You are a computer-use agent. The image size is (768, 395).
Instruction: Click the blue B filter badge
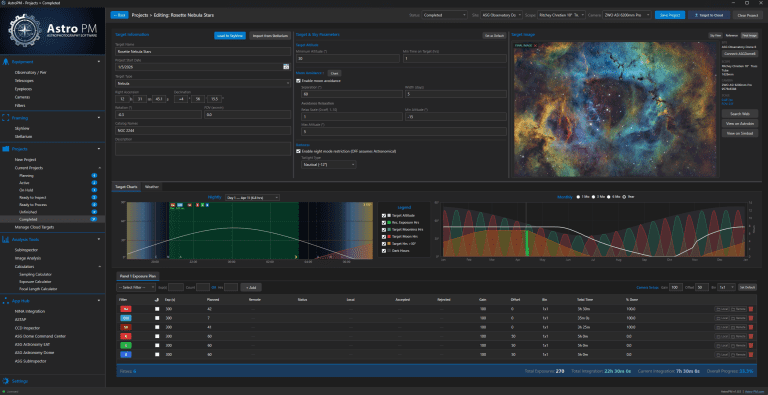pyautogui.click(x=125, y=354)
